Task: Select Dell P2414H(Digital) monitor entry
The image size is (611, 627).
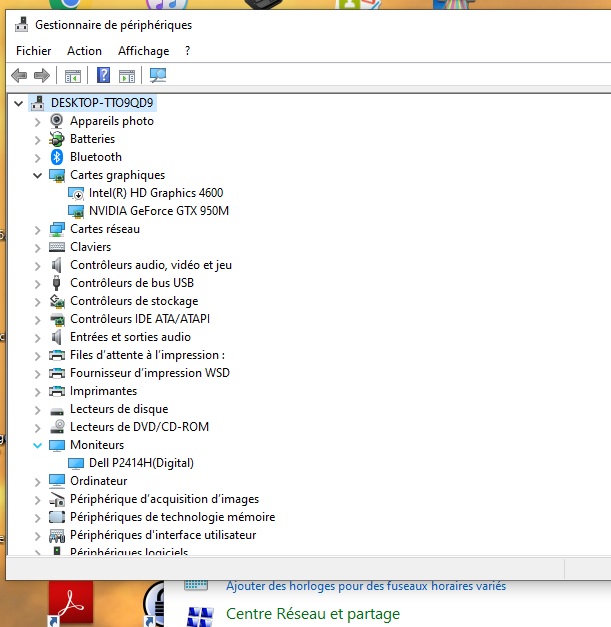Action: coord(141,463)
